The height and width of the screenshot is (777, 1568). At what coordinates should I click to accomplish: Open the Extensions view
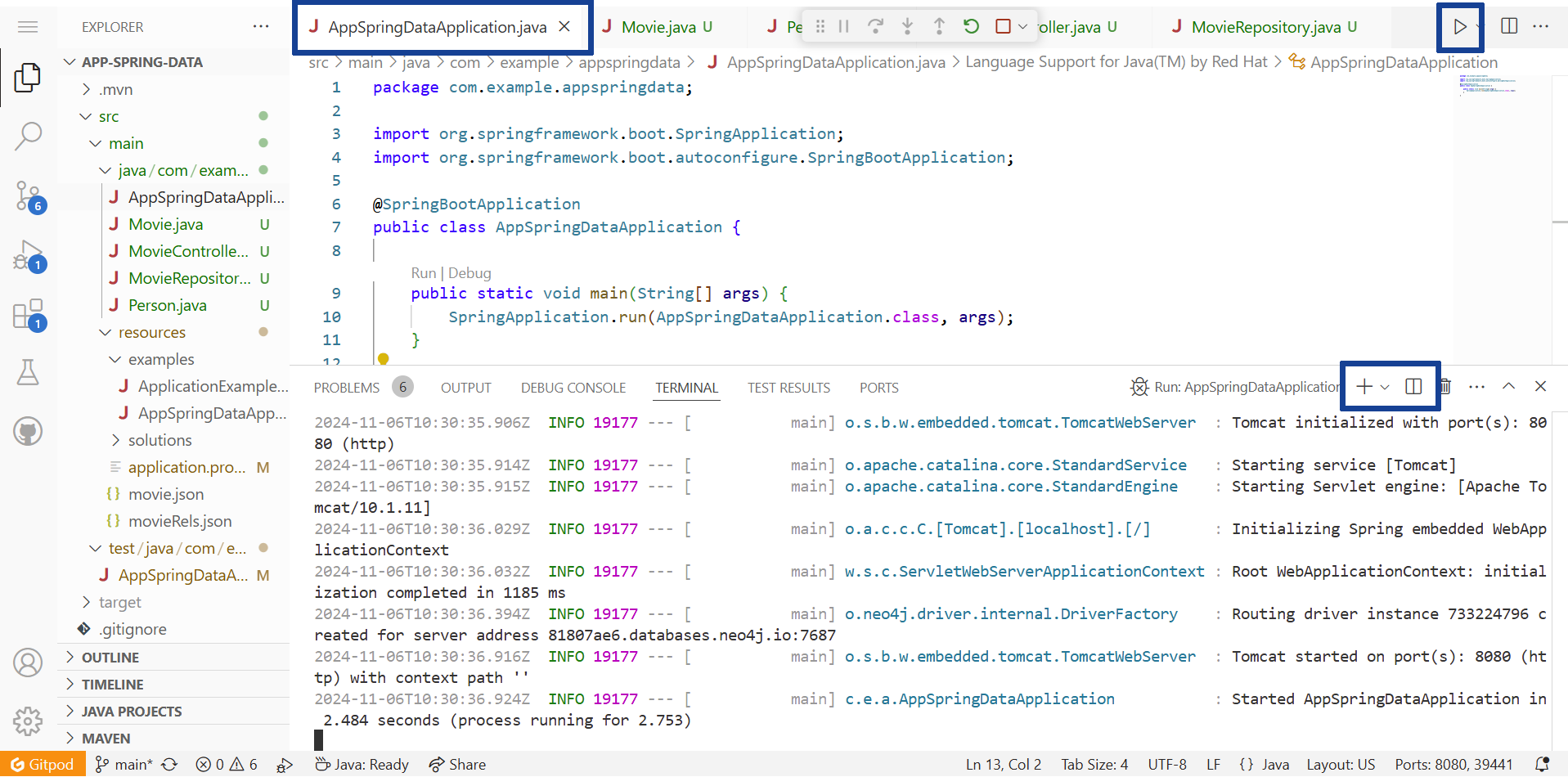pos(28,314)
